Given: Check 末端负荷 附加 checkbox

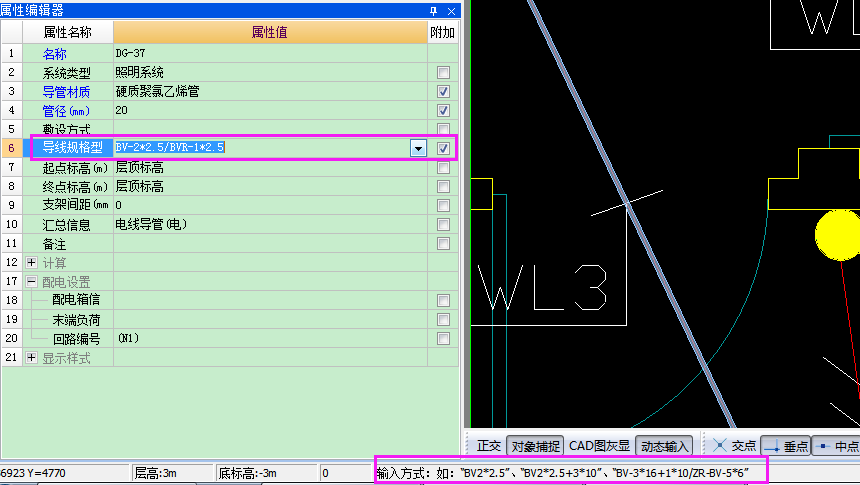Looking at the screenshot, I should (443, 319).
